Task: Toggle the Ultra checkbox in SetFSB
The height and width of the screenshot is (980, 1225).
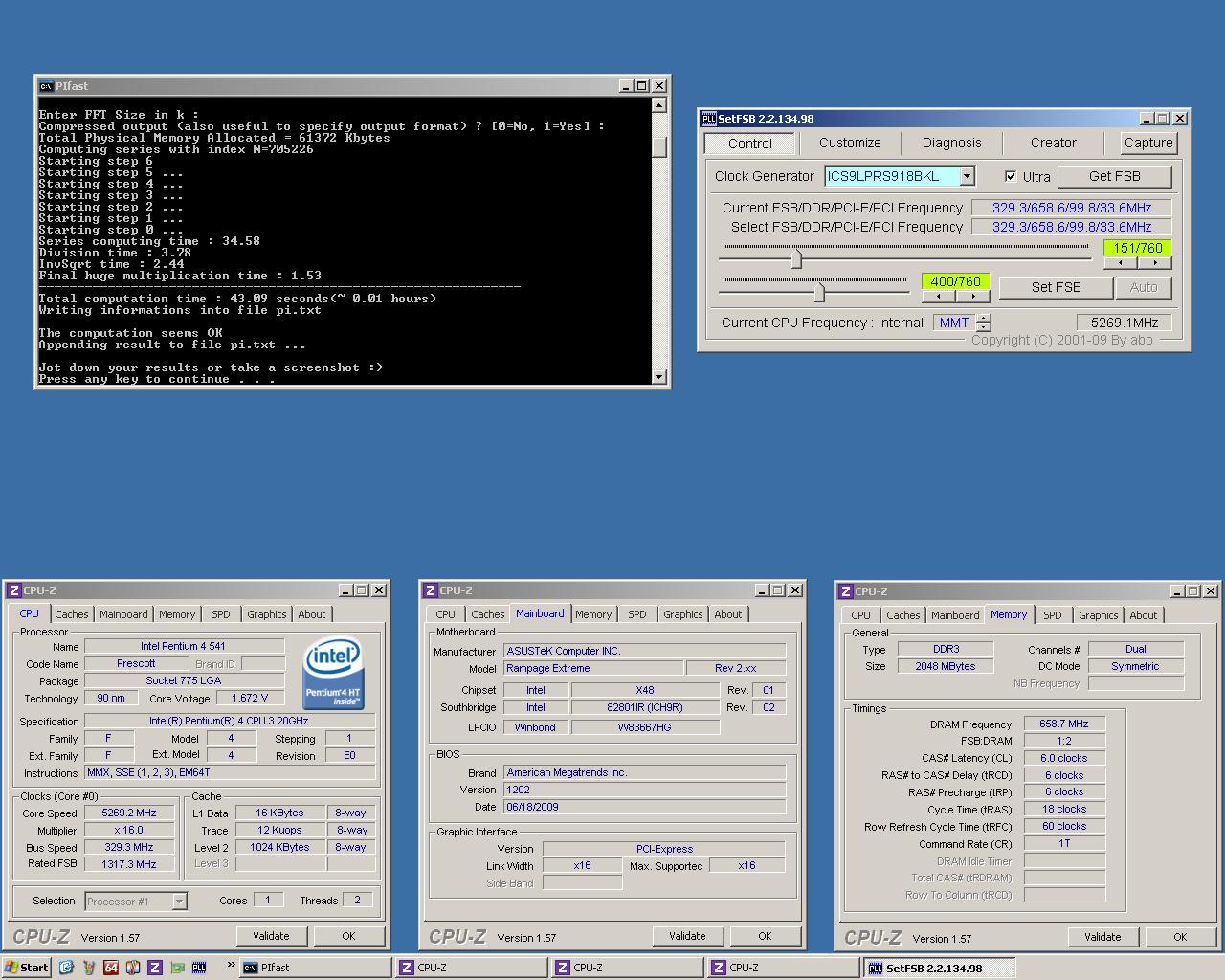Action: 1011,176
